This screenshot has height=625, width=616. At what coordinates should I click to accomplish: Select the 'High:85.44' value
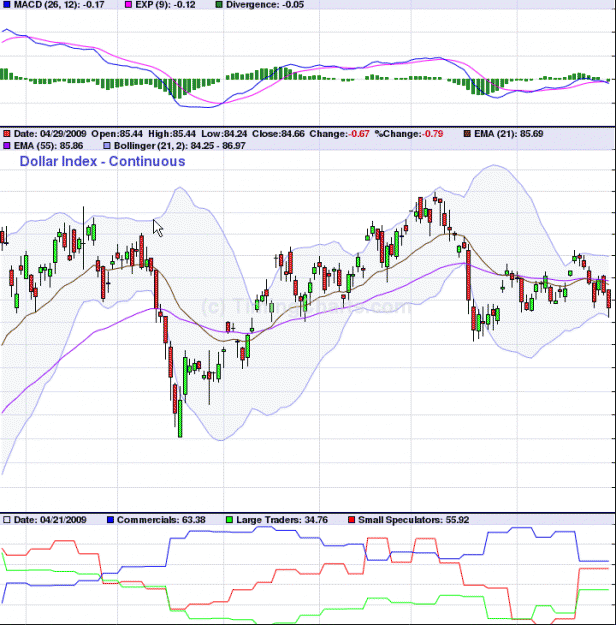(x=172, y=134)
